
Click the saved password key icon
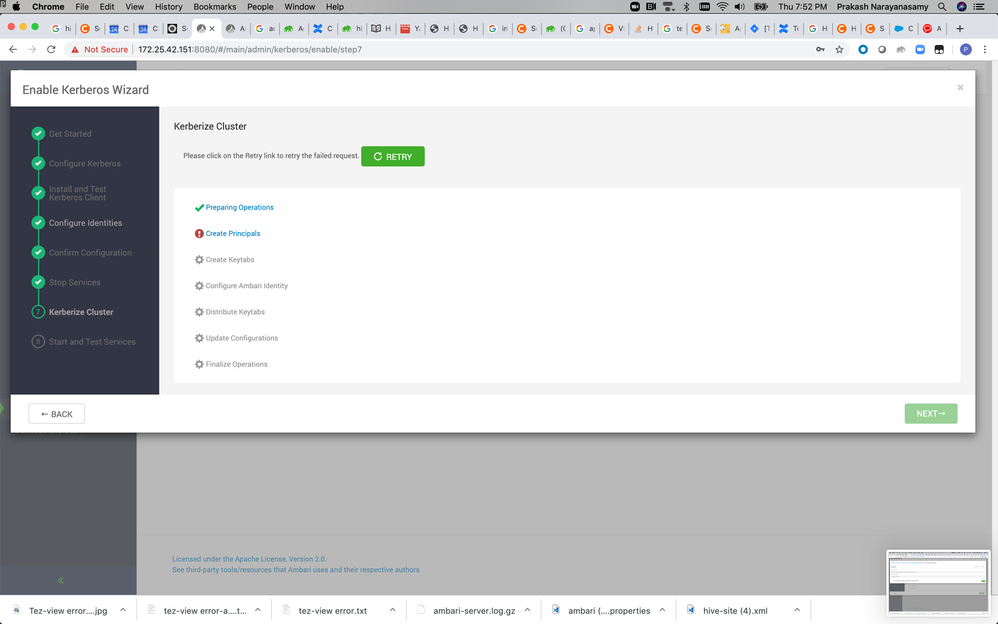click(820, 49)
